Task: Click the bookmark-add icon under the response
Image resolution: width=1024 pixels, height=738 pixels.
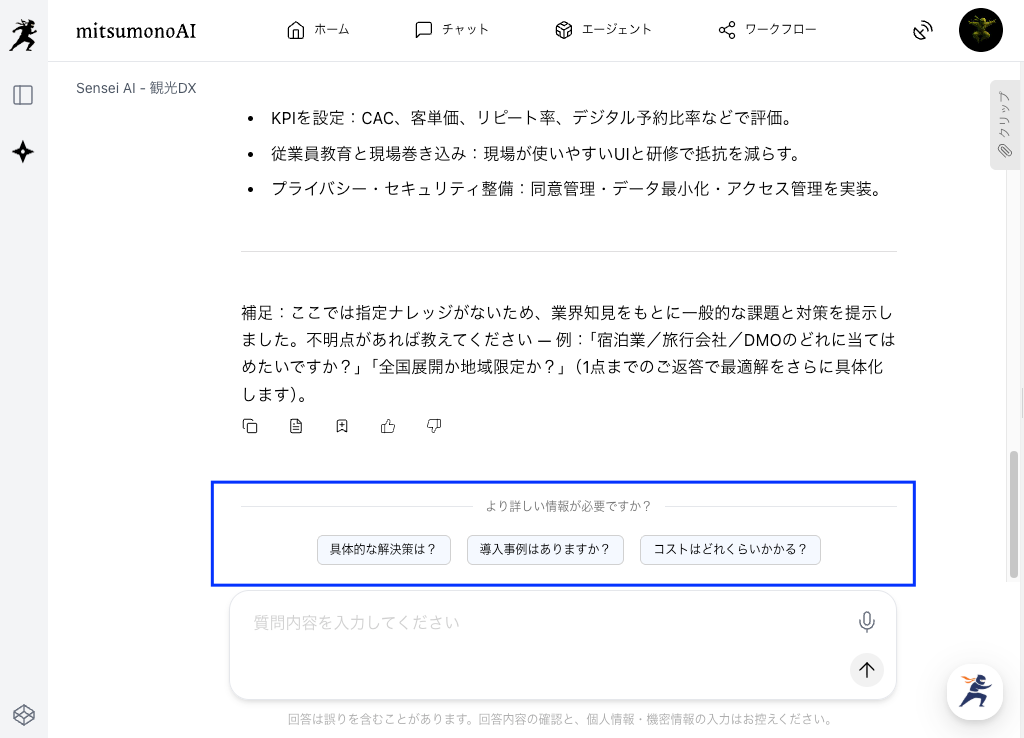Action: (342, 426)
